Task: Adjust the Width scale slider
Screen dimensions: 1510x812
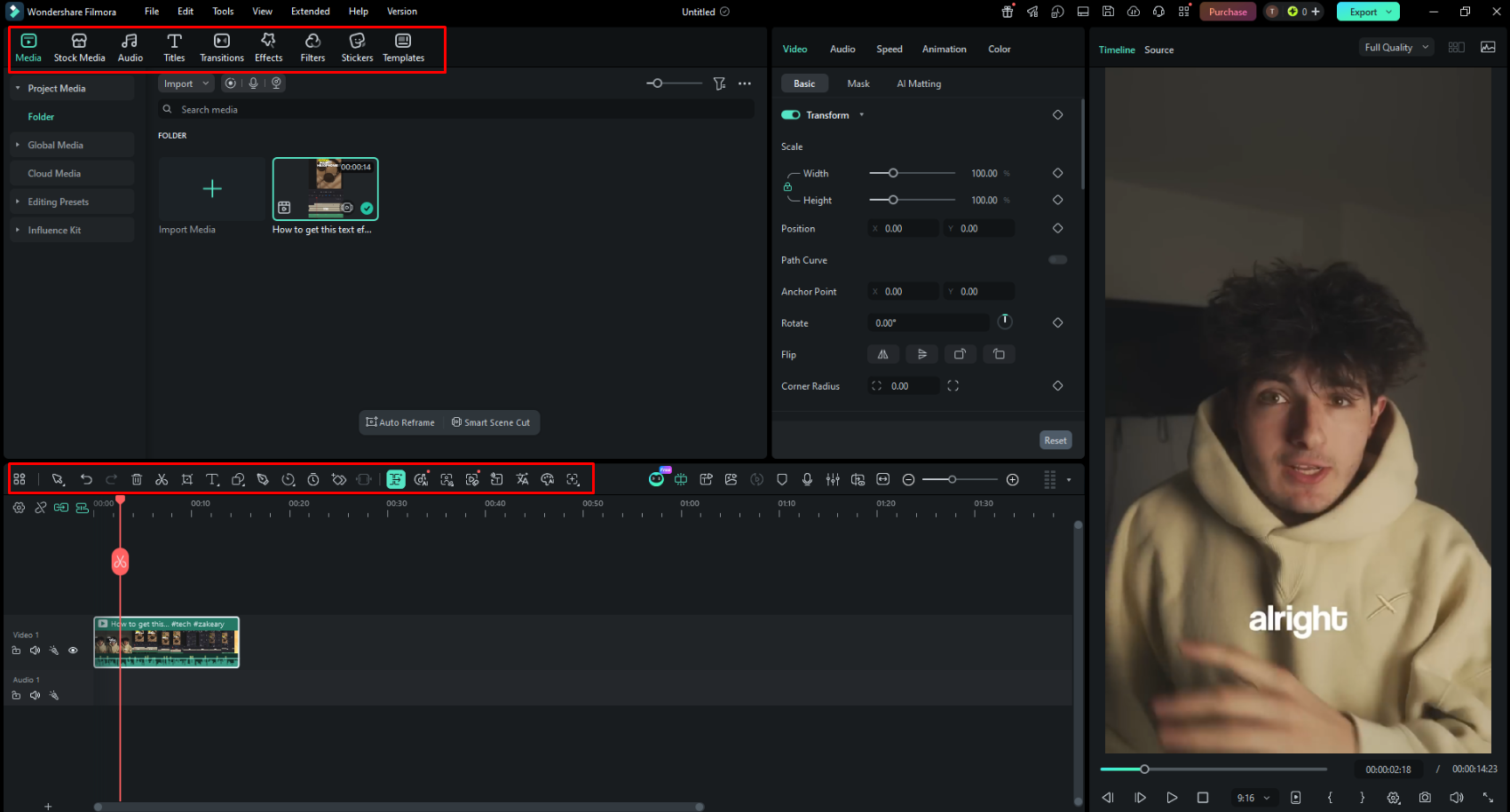Action: coord(912,173)
